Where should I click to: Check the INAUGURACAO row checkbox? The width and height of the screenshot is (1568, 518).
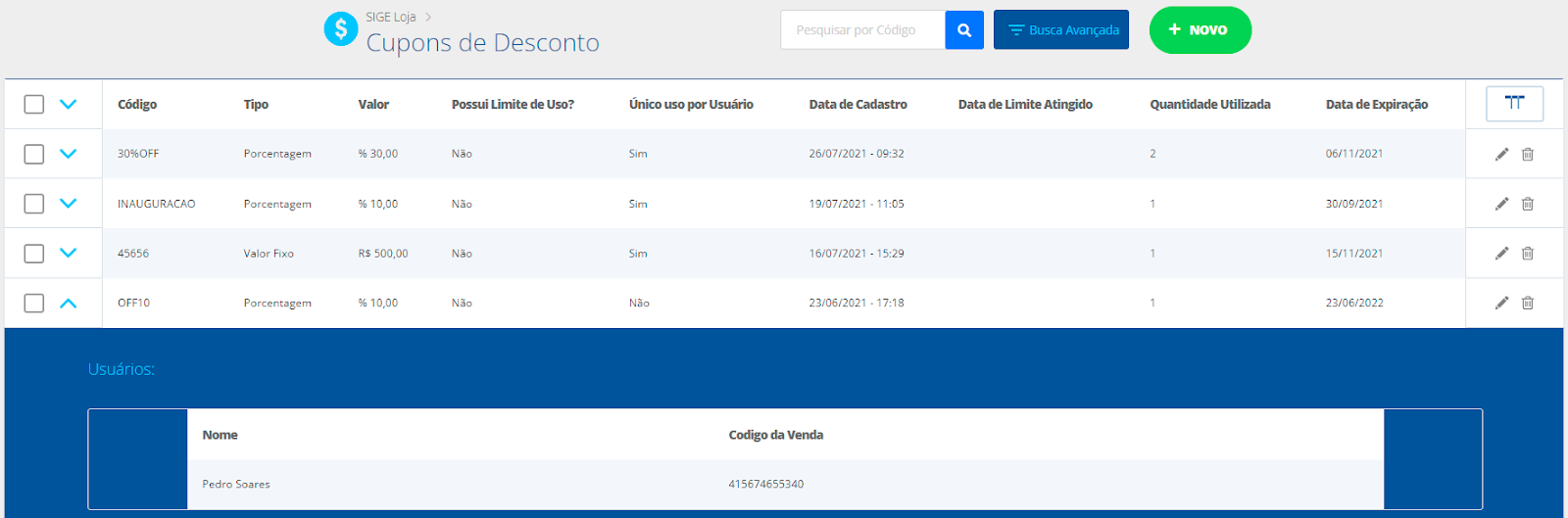pos(34,204)
